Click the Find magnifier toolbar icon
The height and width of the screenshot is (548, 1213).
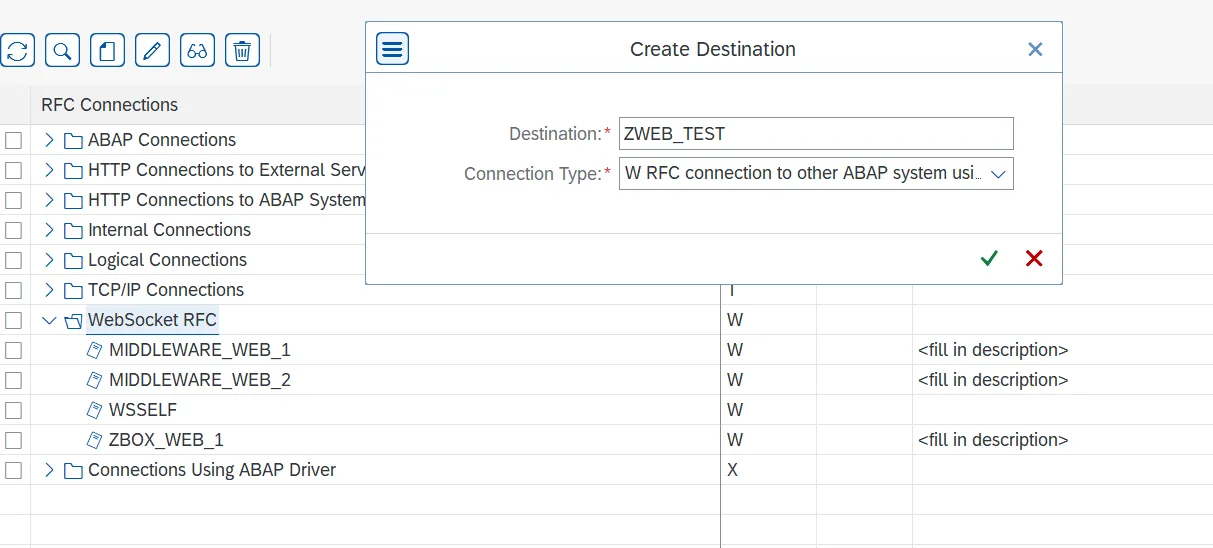[62, 50]
